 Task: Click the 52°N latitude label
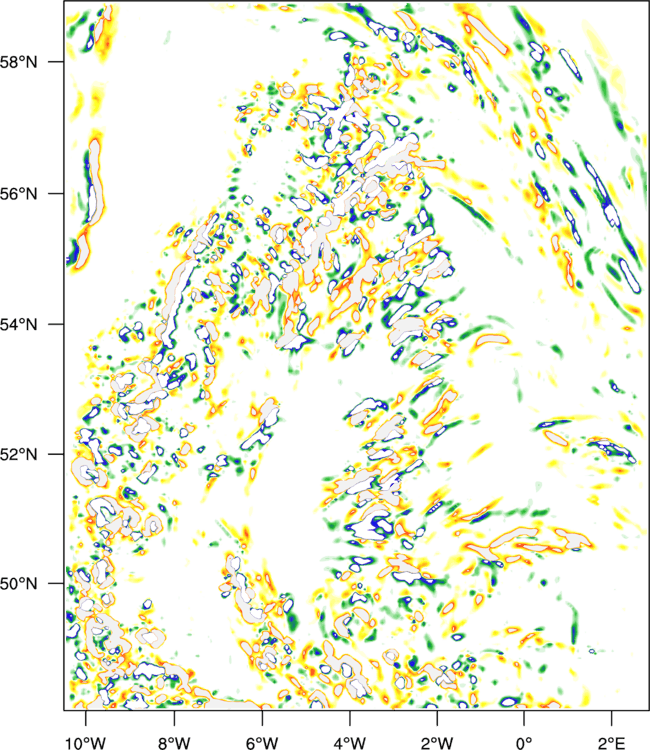(x=19, y=454)
